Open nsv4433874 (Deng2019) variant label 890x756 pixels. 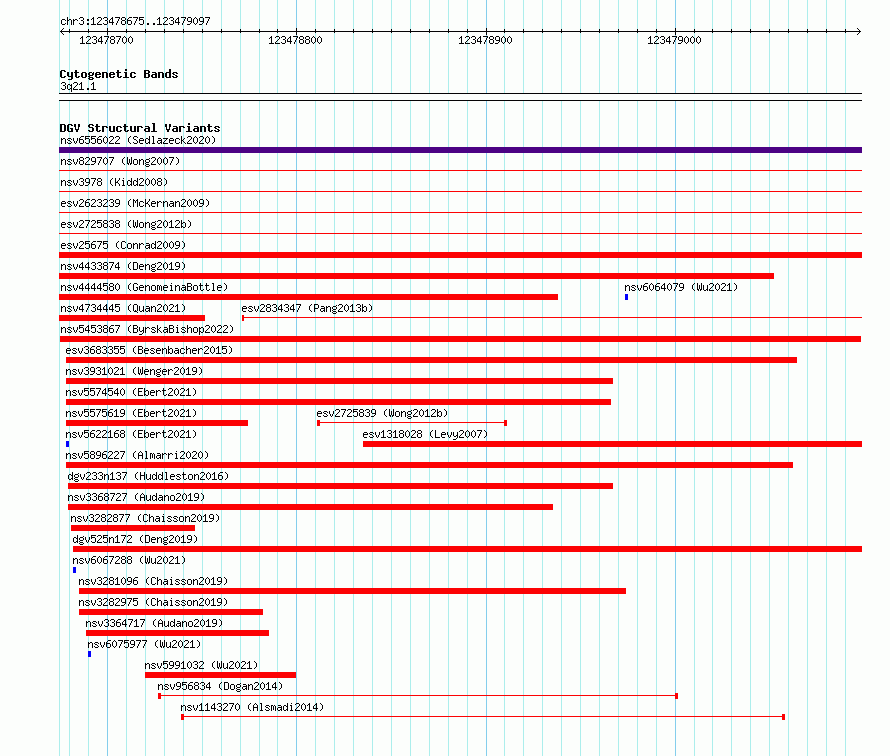pos(123,266)
